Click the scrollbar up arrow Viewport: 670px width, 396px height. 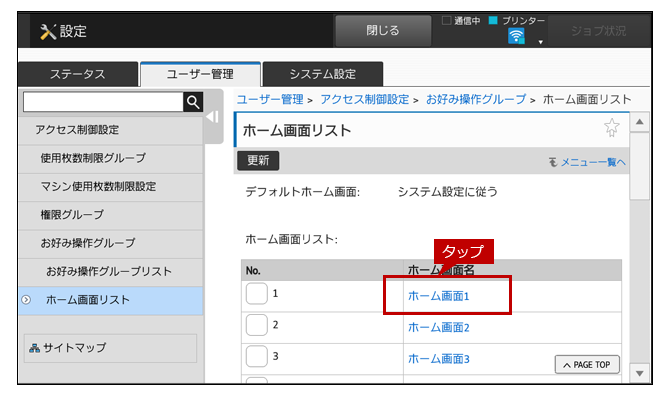click(x=640, y=122)
